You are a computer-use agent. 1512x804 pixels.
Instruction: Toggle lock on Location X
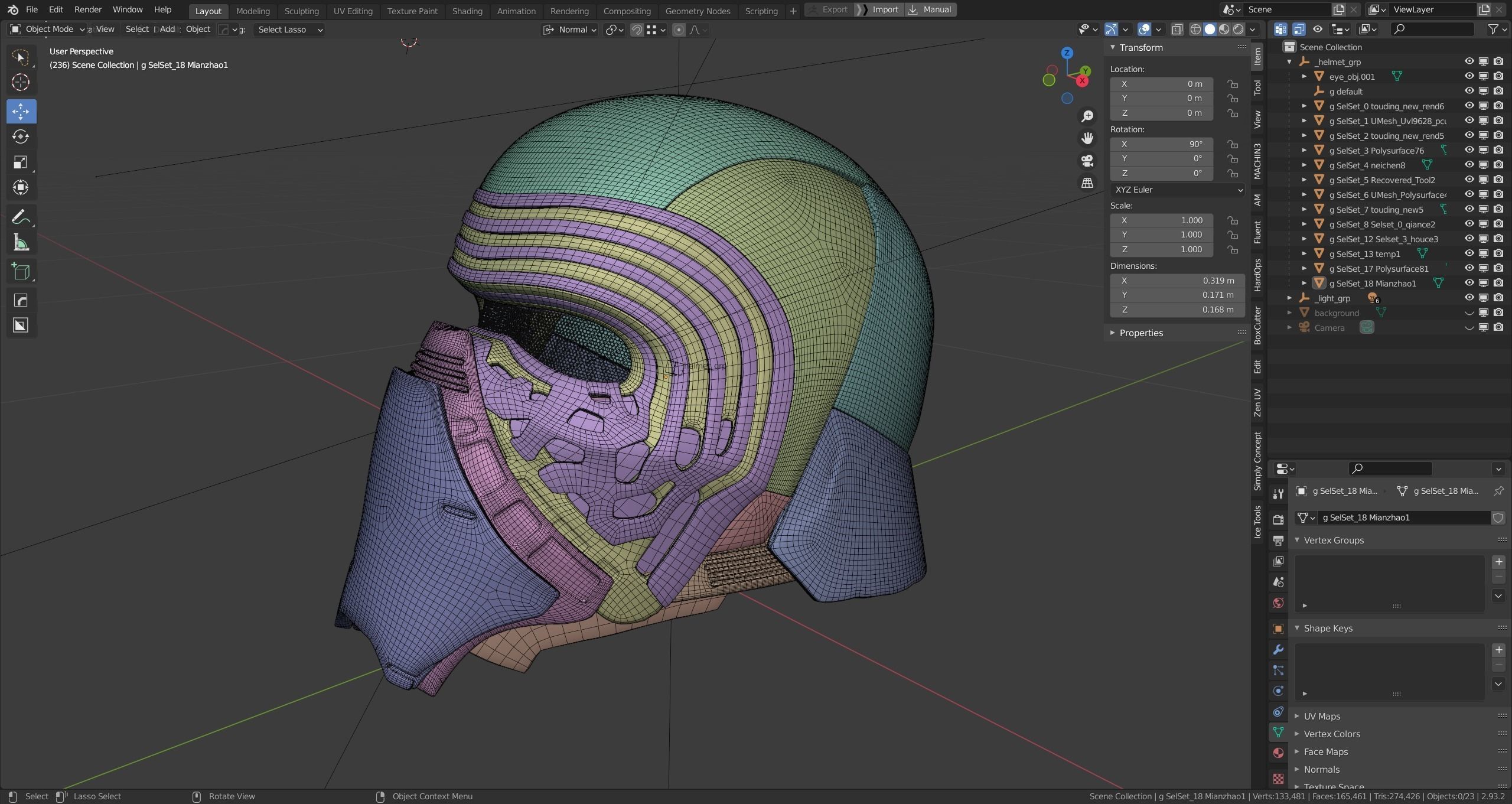pos(1232,84)
